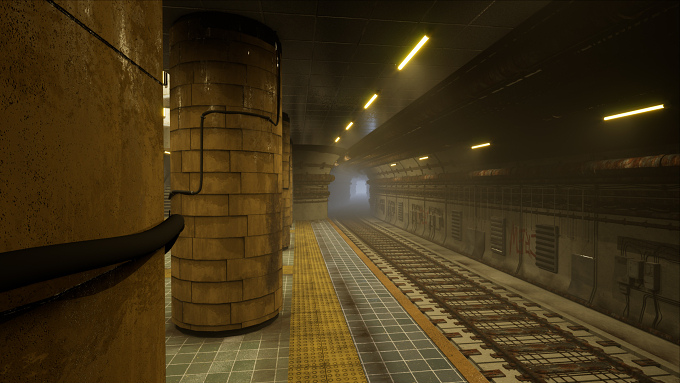
Task: Select the vent grille right of the red graffiti
Action: [547, 249]
